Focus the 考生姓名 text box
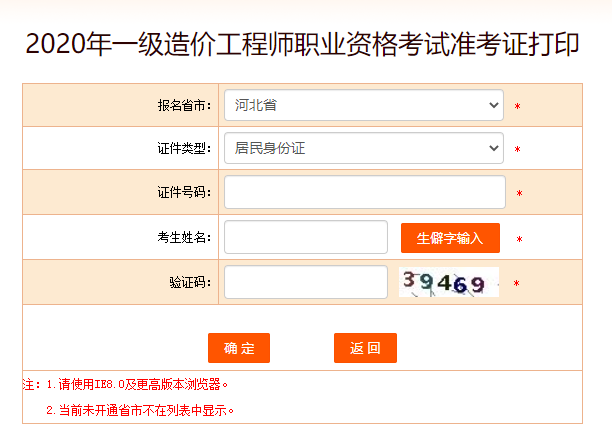The height and width of the screenshot is (445, 612). [305, 238]
